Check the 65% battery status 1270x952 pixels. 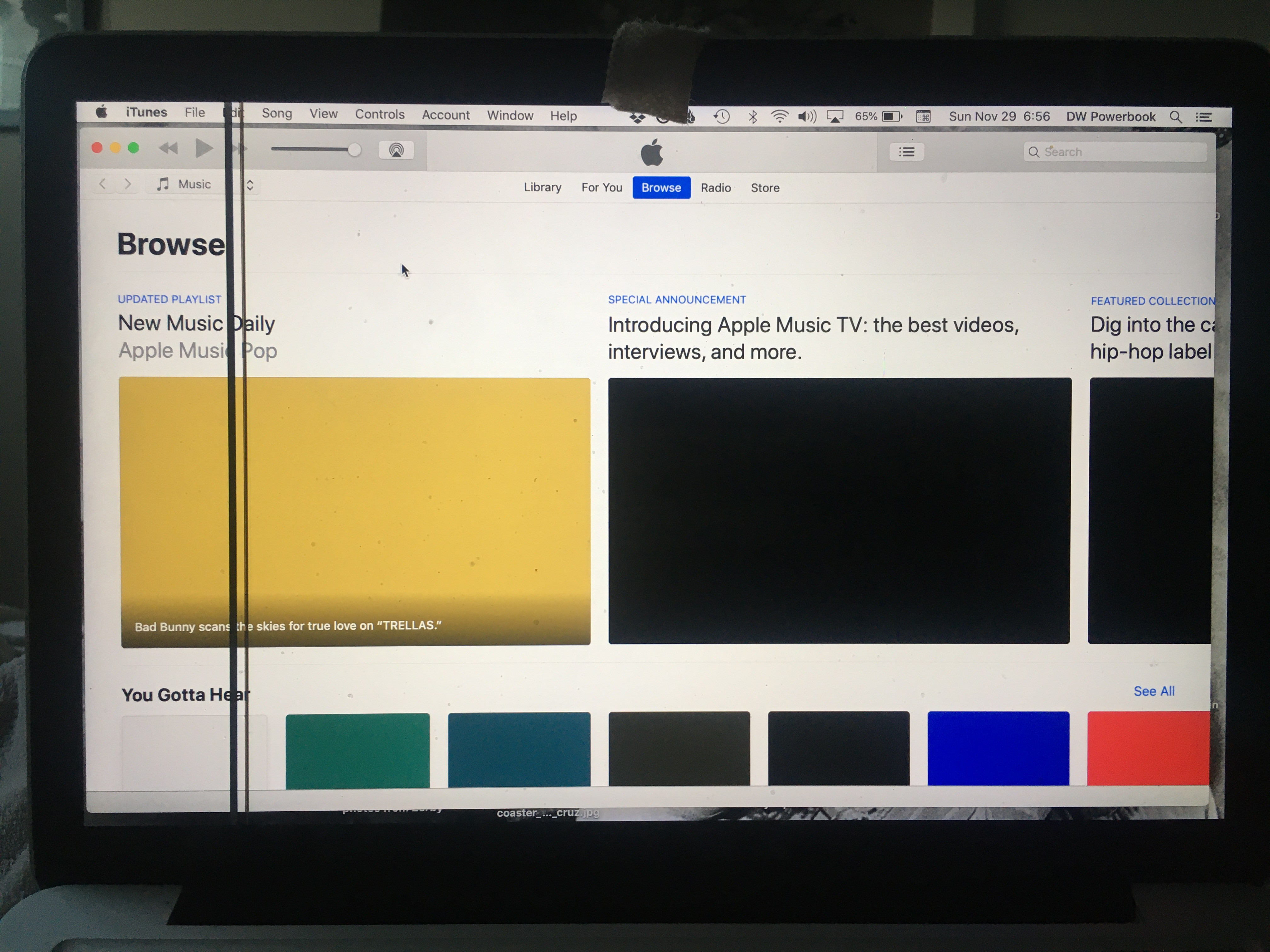coord(878,116)
